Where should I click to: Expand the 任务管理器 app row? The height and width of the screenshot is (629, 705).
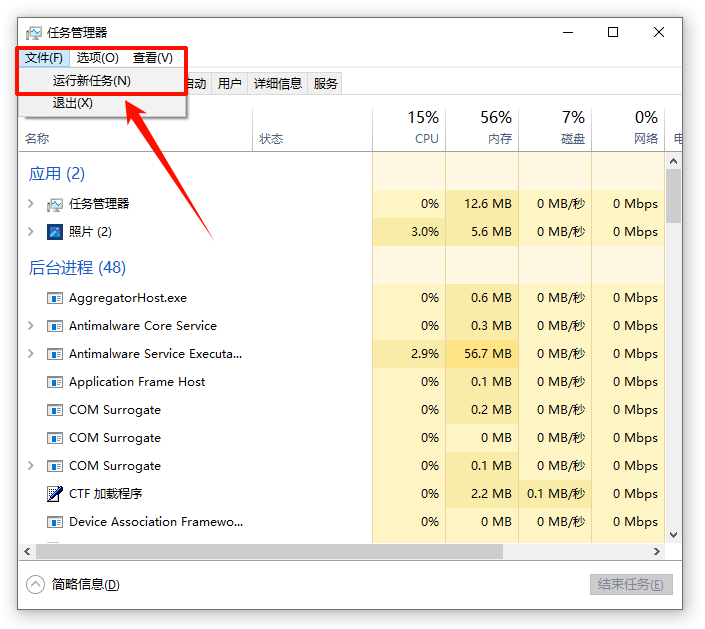tap(31, 204)
